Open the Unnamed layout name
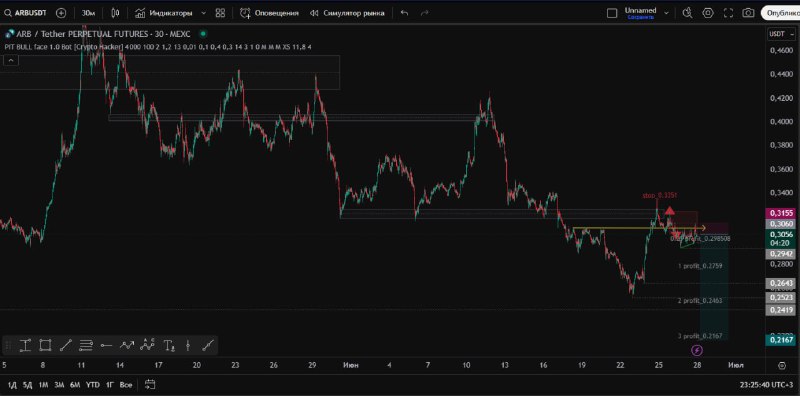The height and width of the screenshot is (396, 800). point(640,10)
